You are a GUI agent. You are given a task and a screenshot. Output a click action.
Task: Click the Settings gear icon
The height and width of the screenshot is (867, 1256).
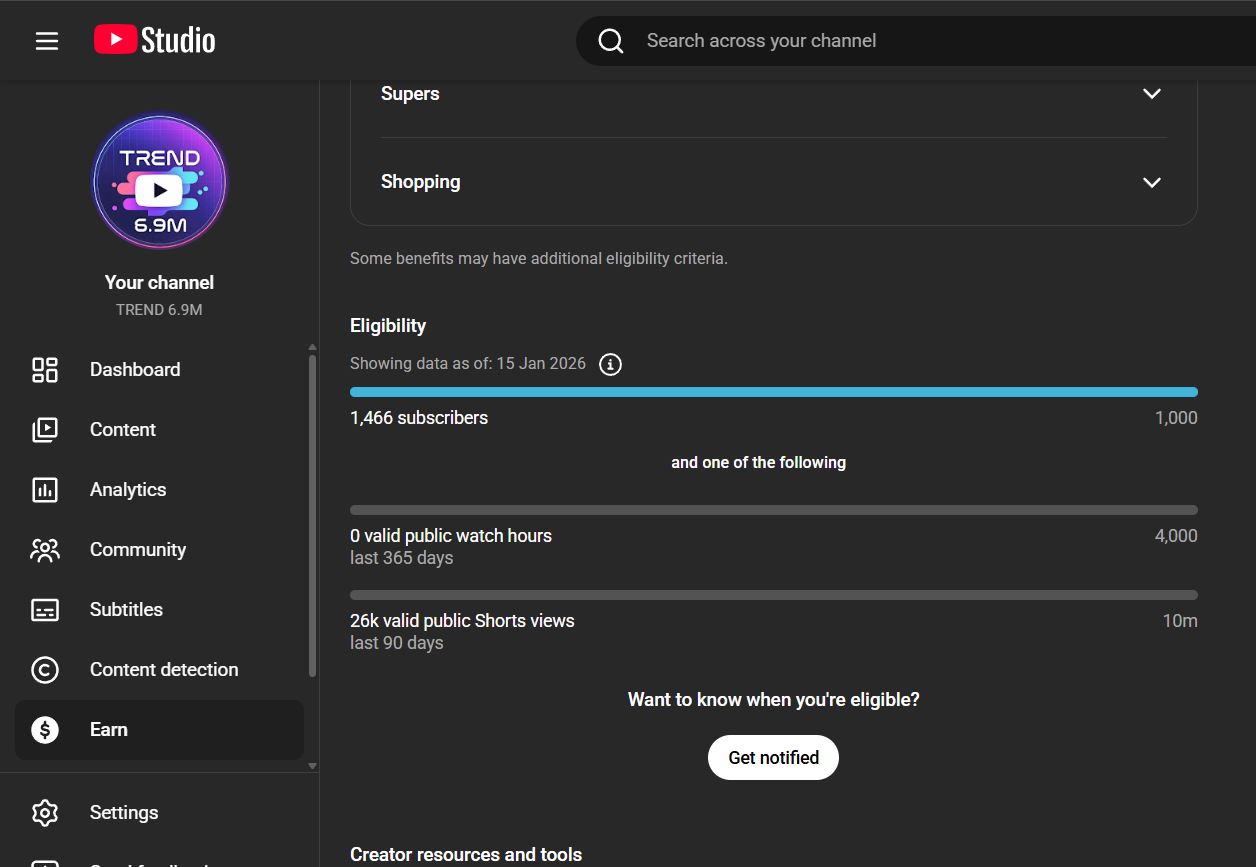pyautogui.click(x=45, y=813)
